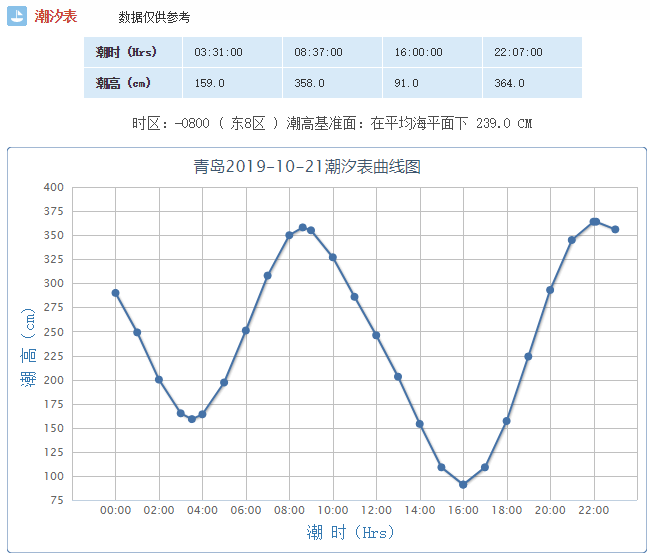Click tide time cell 22:07:00
Image resolution: width=650 pixels, height=558 pixels.
point(532,52)
